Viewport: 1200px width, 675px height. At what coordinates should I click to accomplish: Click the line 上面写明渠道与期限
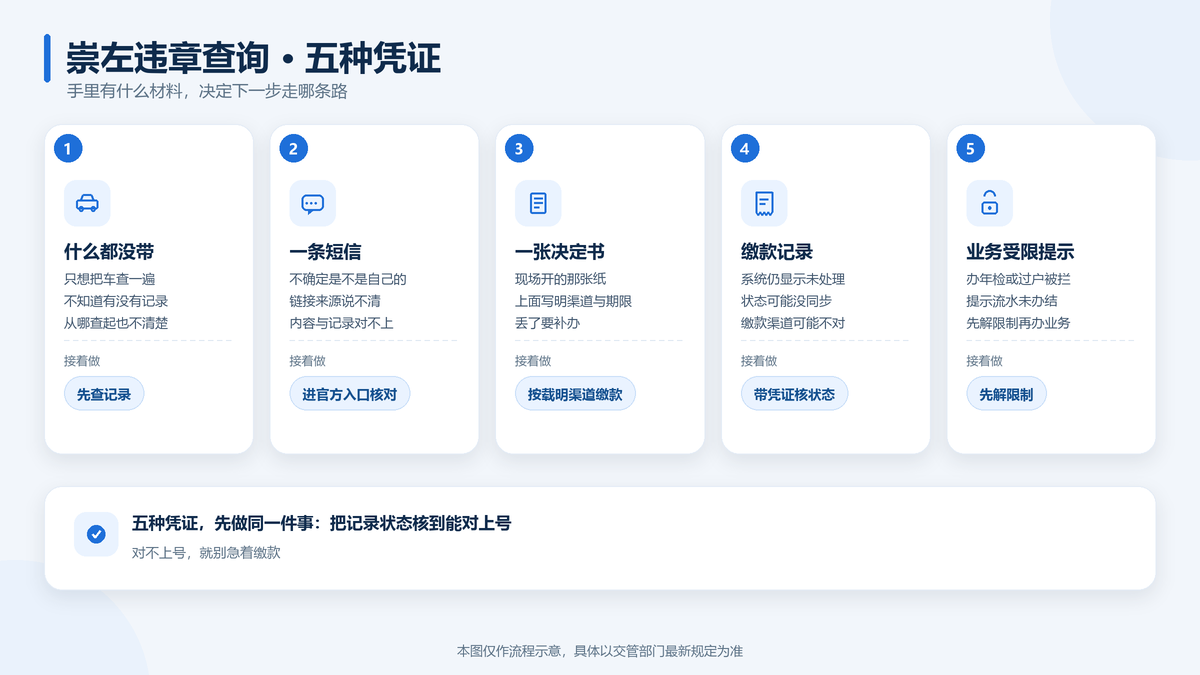coord(574,301)
